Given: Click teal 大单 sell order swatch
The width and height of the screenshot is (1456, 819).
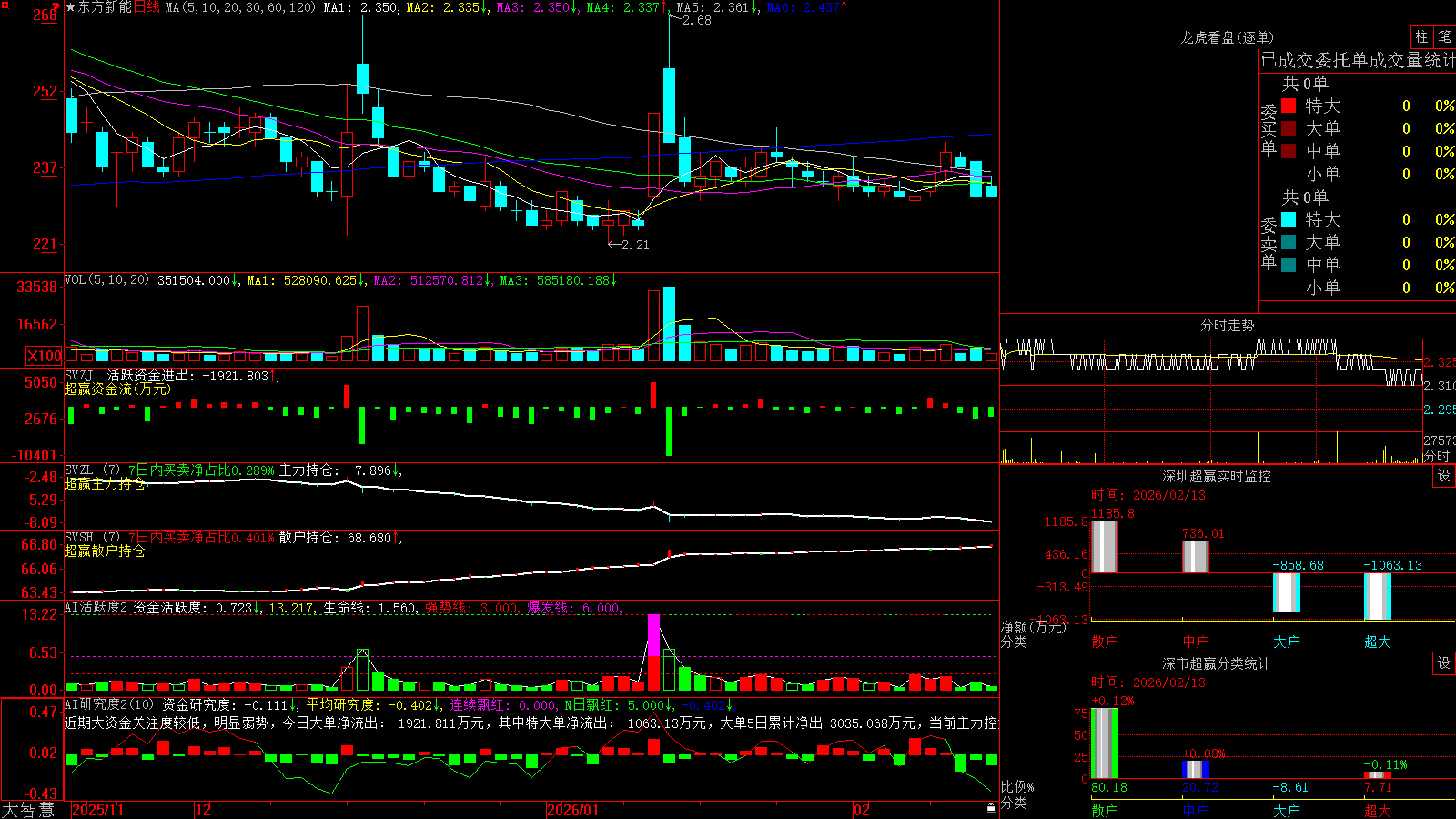Looking at the screenshot, I should click(1289, 242).
